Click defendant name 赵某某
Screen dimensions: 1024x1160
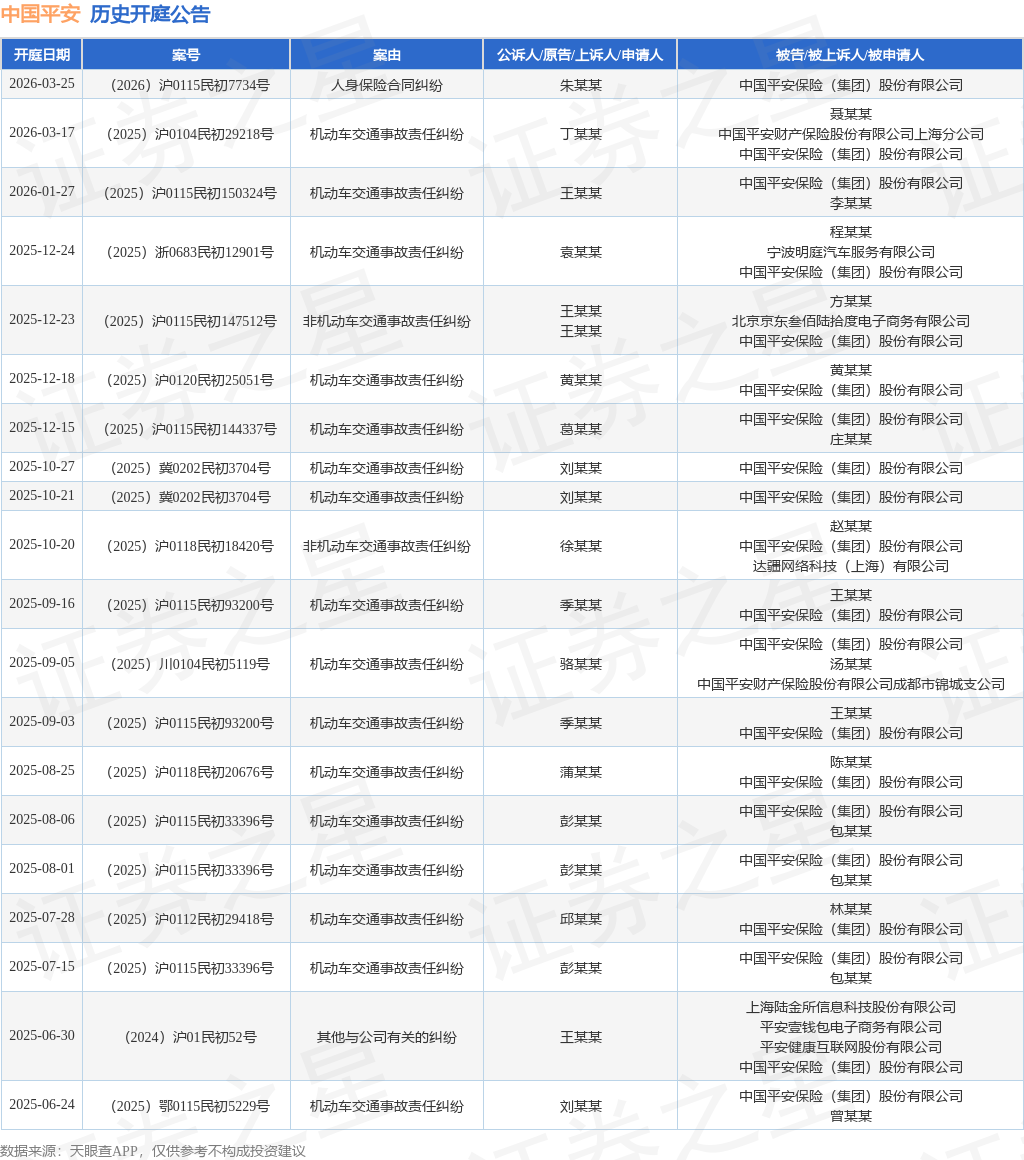(x=850, y=526)
